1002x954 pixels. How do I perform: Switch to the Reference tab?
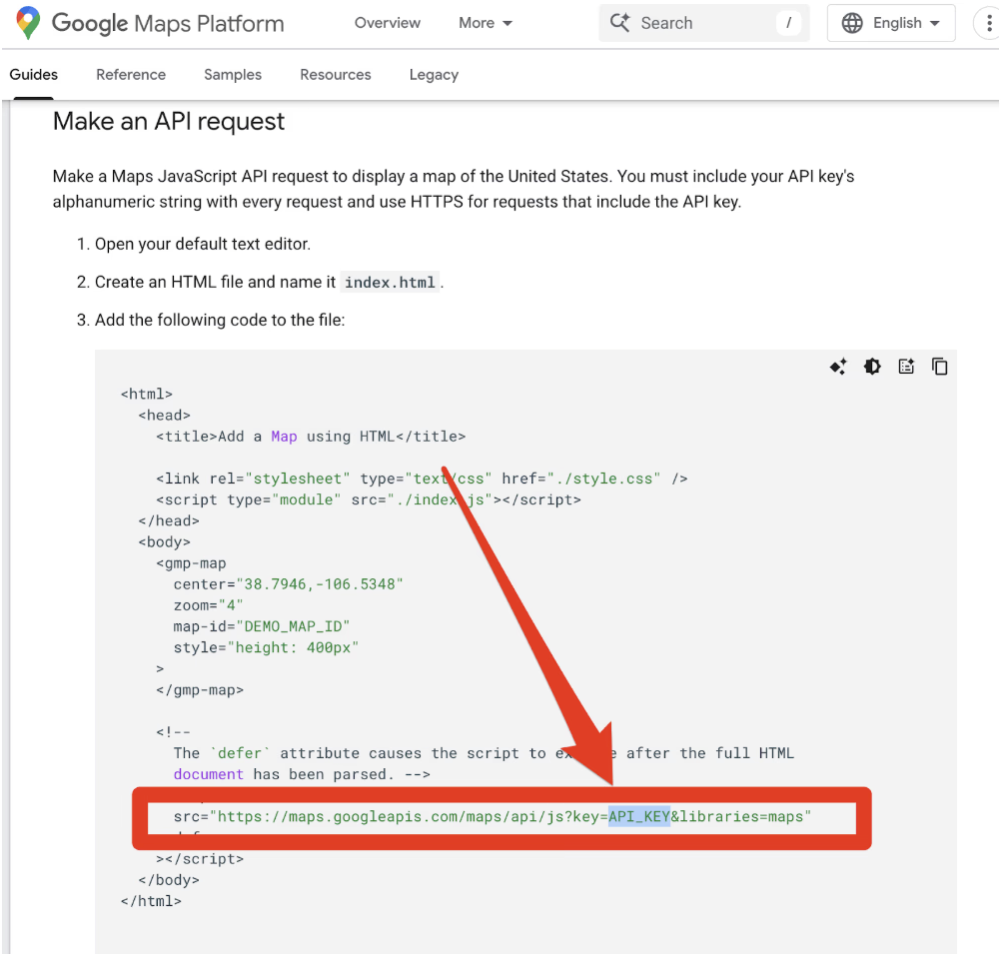[x=131, y=75]
